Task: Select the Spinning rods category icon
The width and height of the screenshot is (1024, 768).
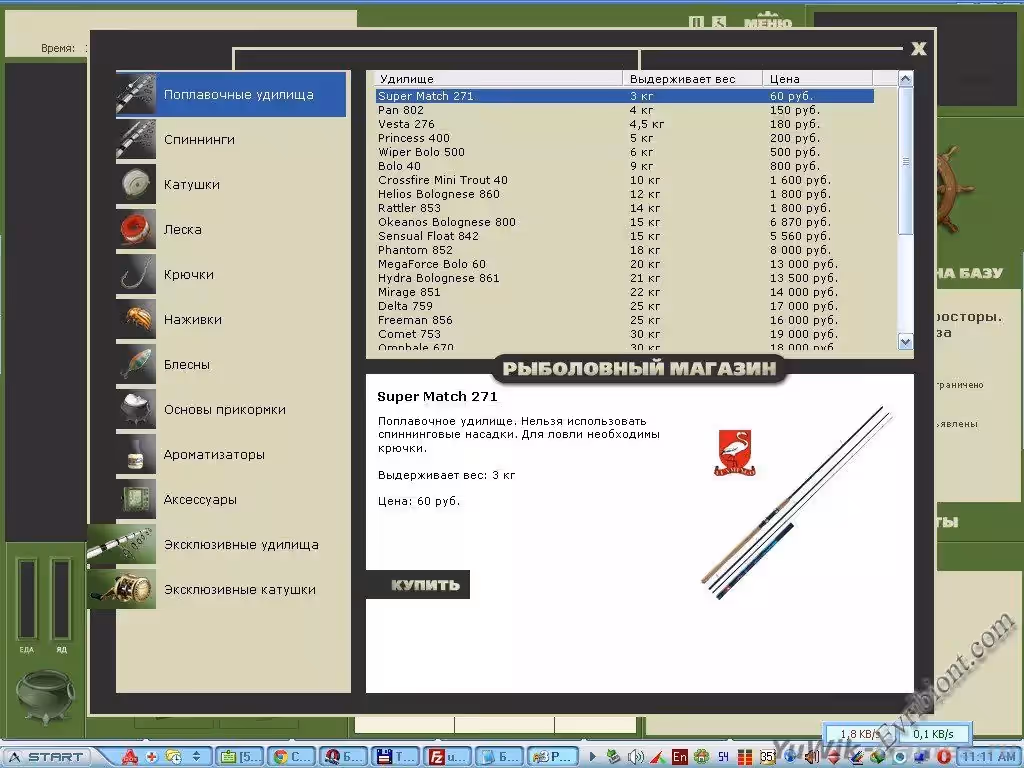Action: click(136, 140)
